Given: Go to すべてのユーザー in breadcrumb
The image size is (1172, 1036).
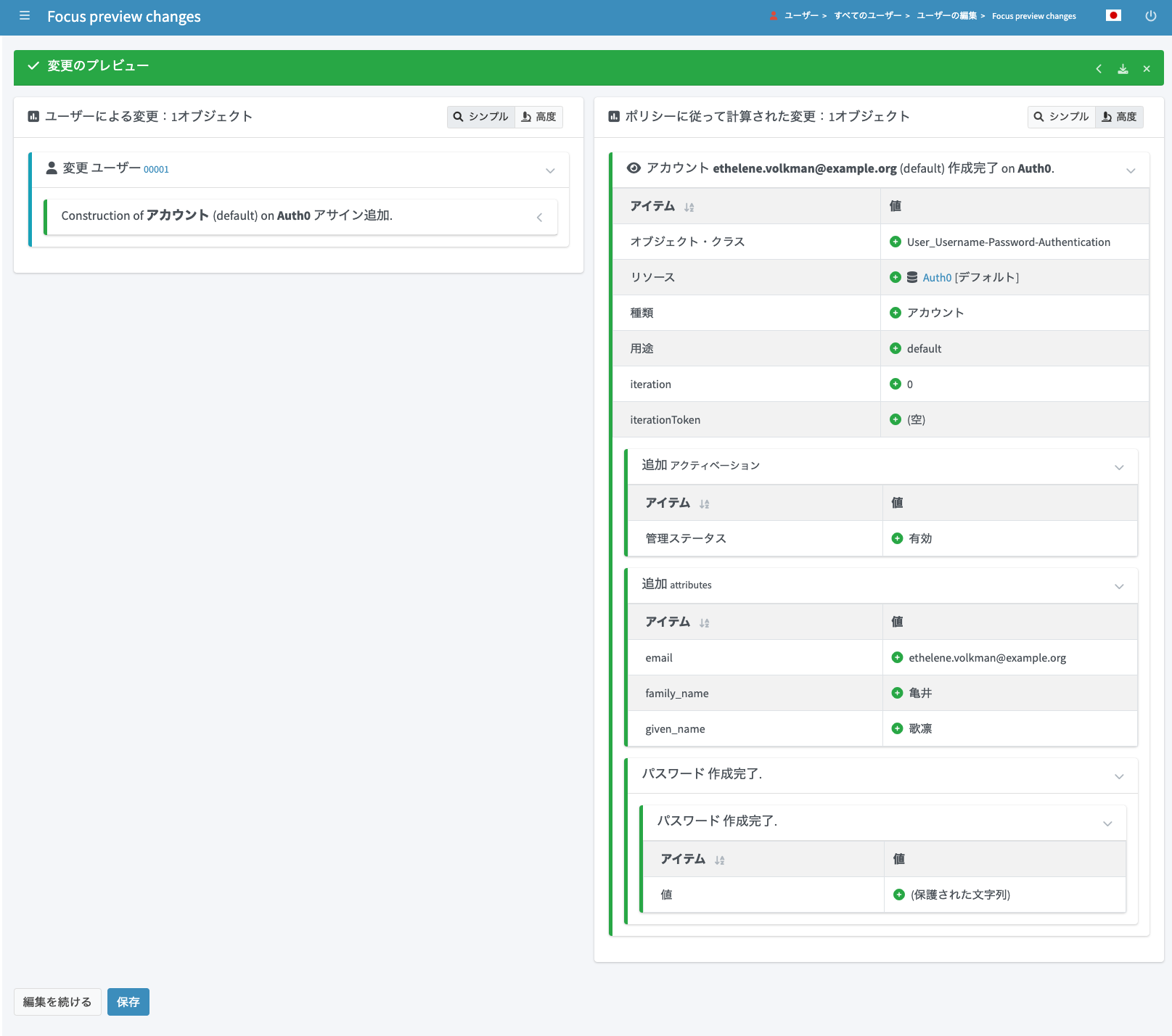Looking at the screenshot, I should tap(868, 16).
